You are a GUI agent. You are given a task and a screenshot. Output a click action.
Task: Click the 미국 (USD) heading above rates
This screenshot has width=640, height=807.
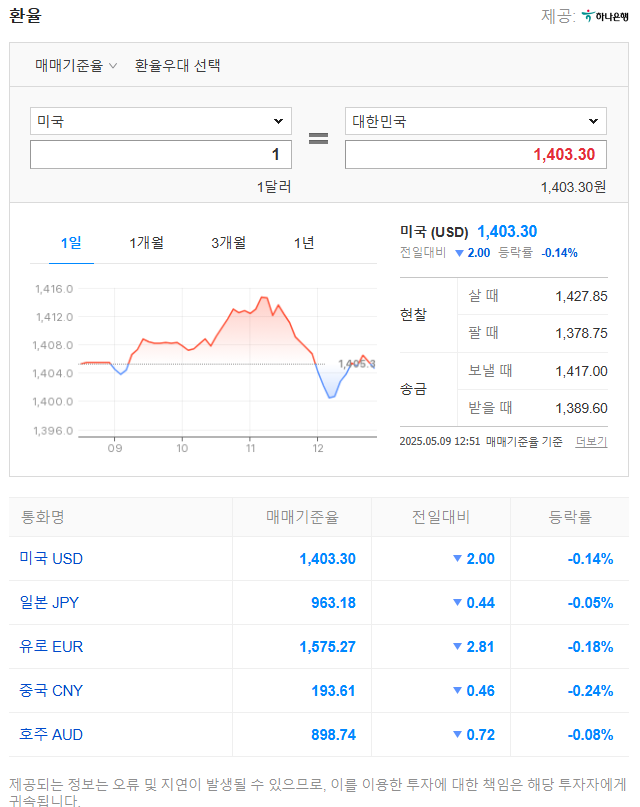434,232
